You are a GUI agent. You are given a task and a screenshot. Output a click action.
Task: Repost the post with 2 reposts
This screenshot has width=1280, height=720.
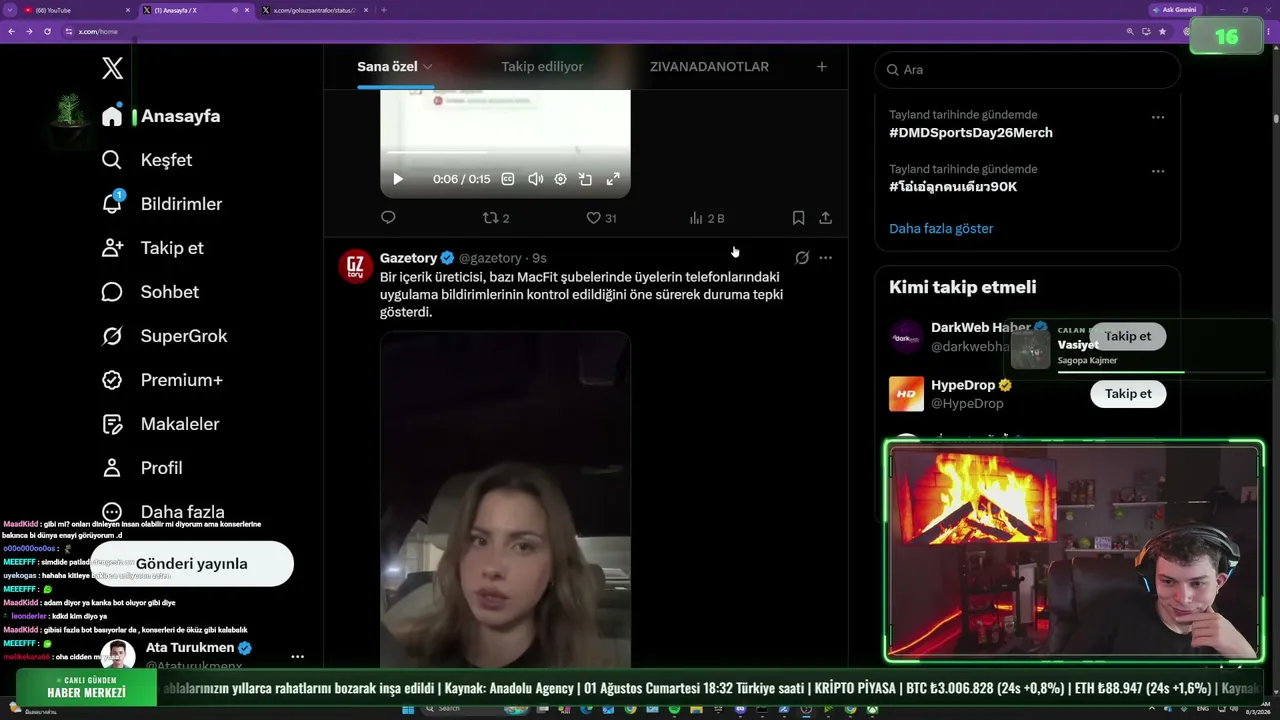tap(496, 218)
